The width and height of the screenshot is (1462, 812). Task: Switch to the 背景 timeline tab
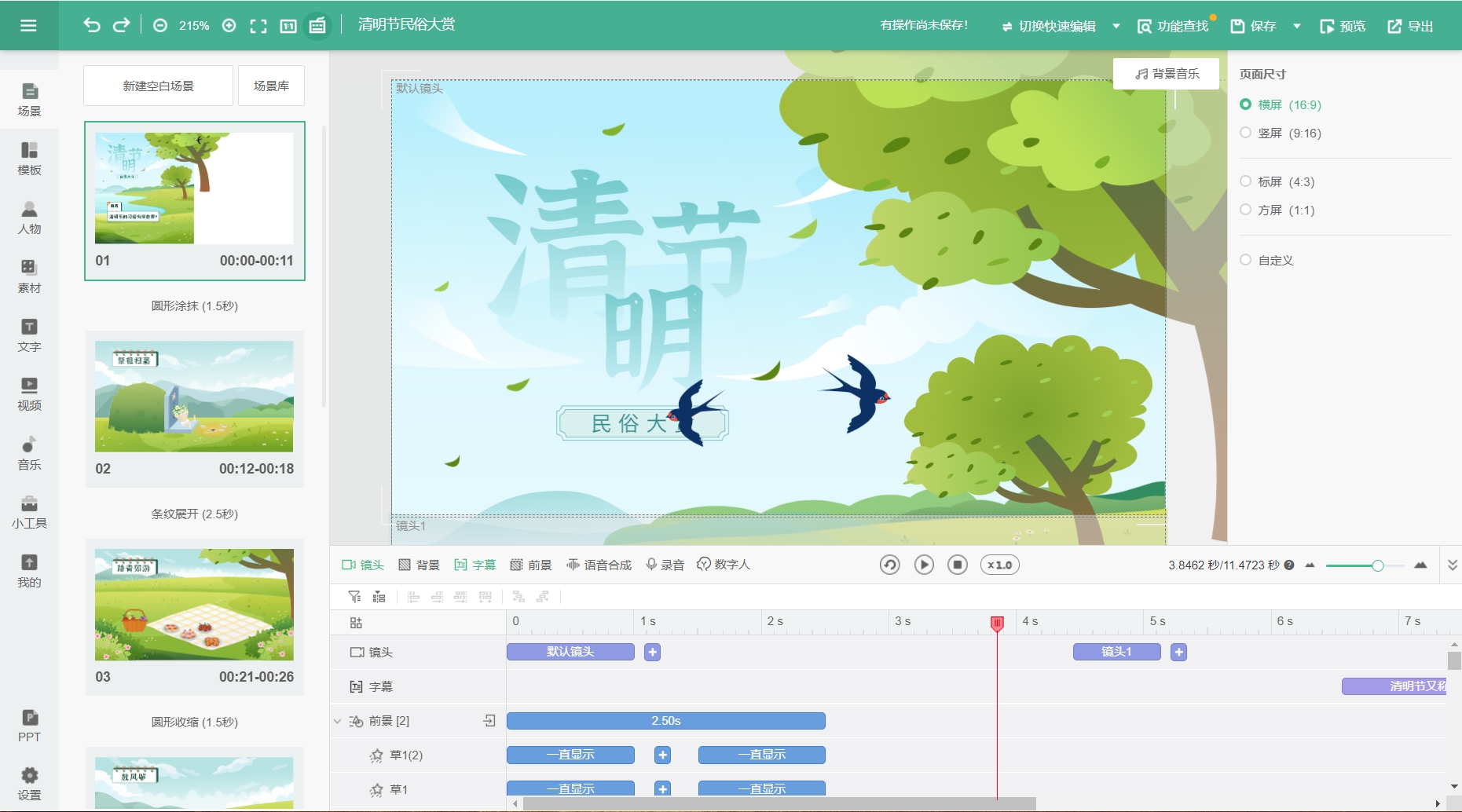coord(419,565)
